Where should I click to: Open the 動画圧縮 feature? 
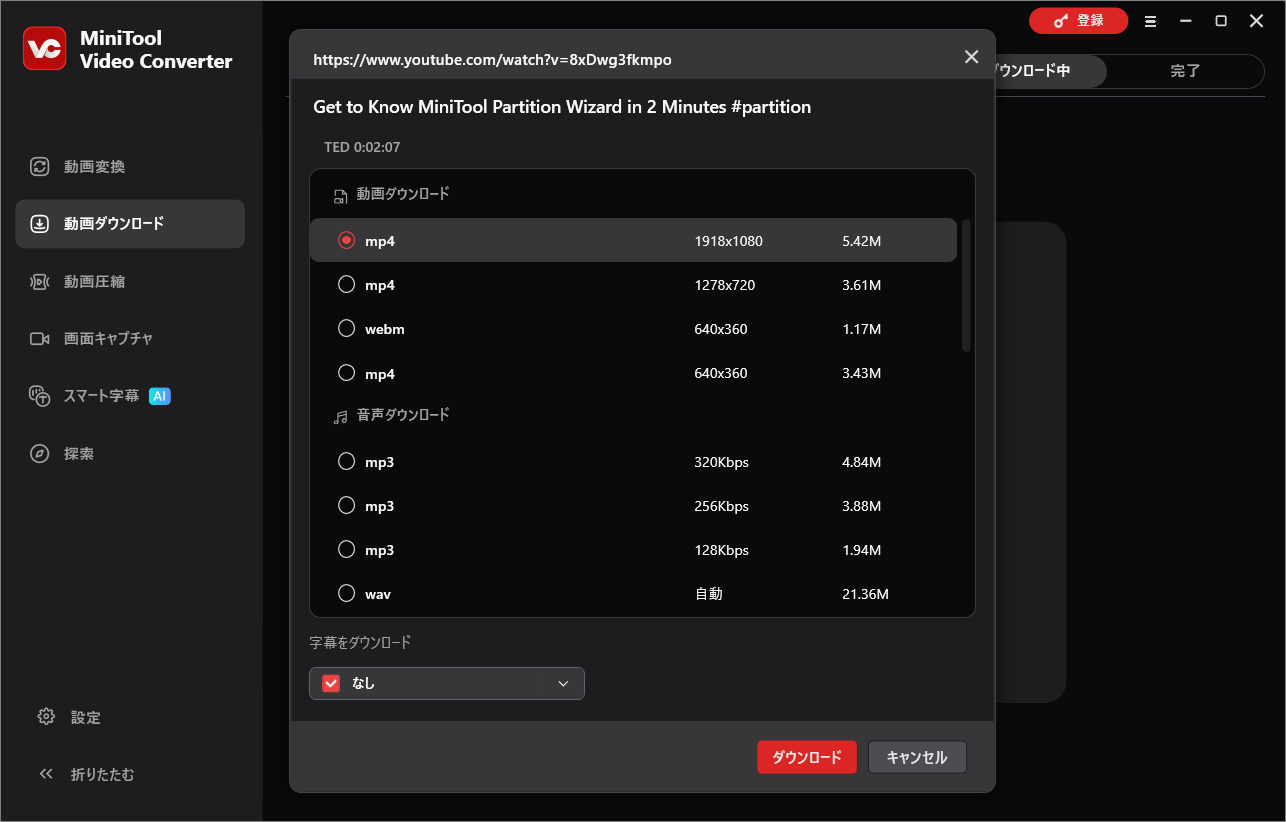coord(86,281)
